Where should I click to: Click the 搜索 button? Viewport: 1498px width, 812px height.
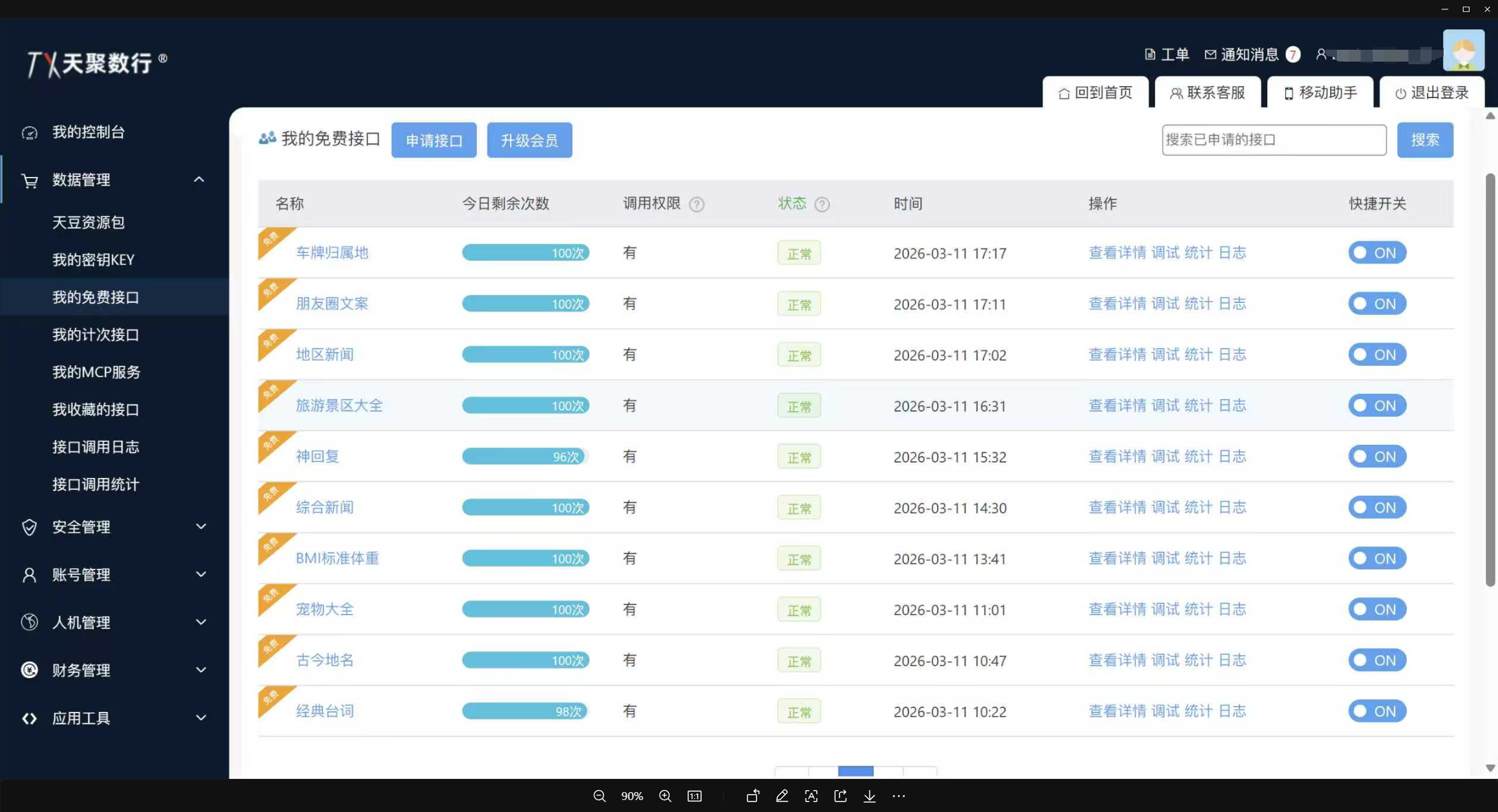pos(1425,140)
